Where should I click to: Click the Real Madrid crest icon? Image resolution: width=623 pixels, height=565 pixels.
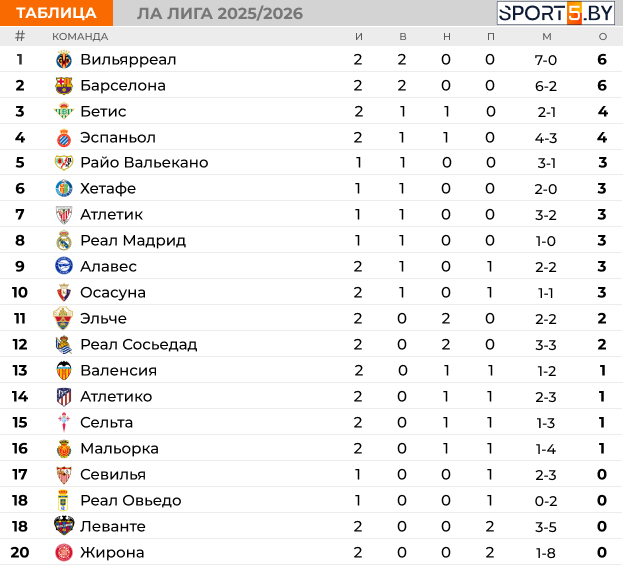tap(64, 240)
